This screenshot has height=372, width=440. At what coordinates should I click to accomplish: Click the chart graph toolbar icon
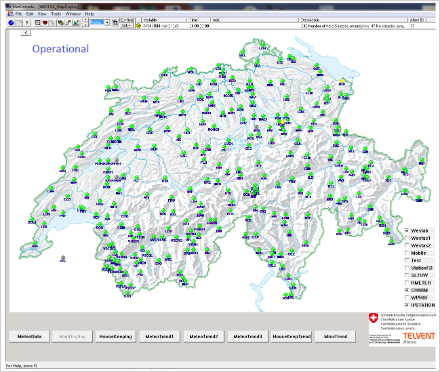tap(76, 23)
